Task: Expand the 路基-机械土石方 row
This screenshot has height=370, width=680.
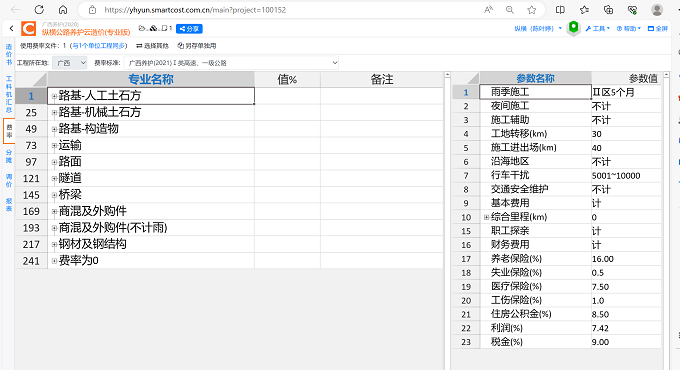Action: (x=54, y=113)
